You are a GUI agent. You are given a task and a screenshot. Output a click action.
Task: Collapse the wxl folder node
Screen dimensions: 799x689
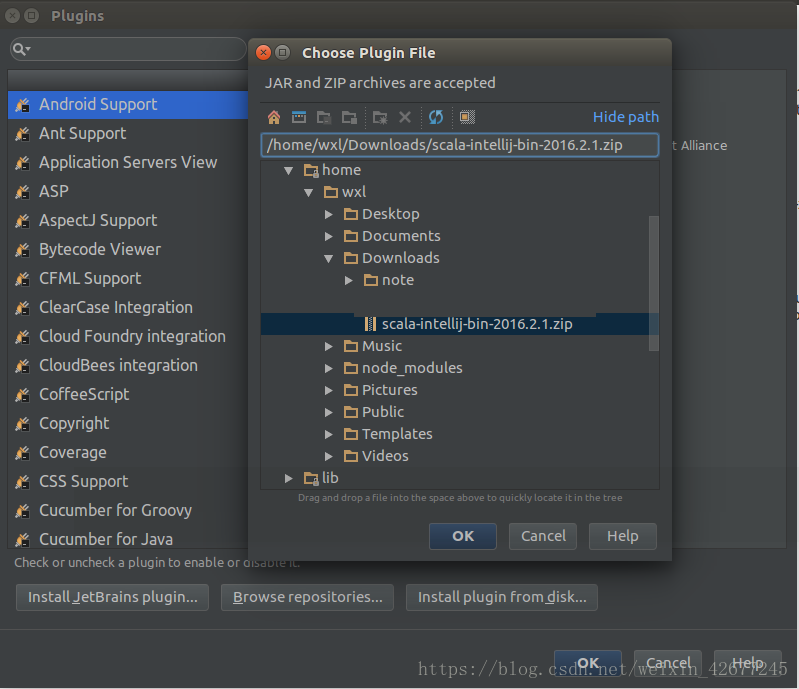click(308, 193)
